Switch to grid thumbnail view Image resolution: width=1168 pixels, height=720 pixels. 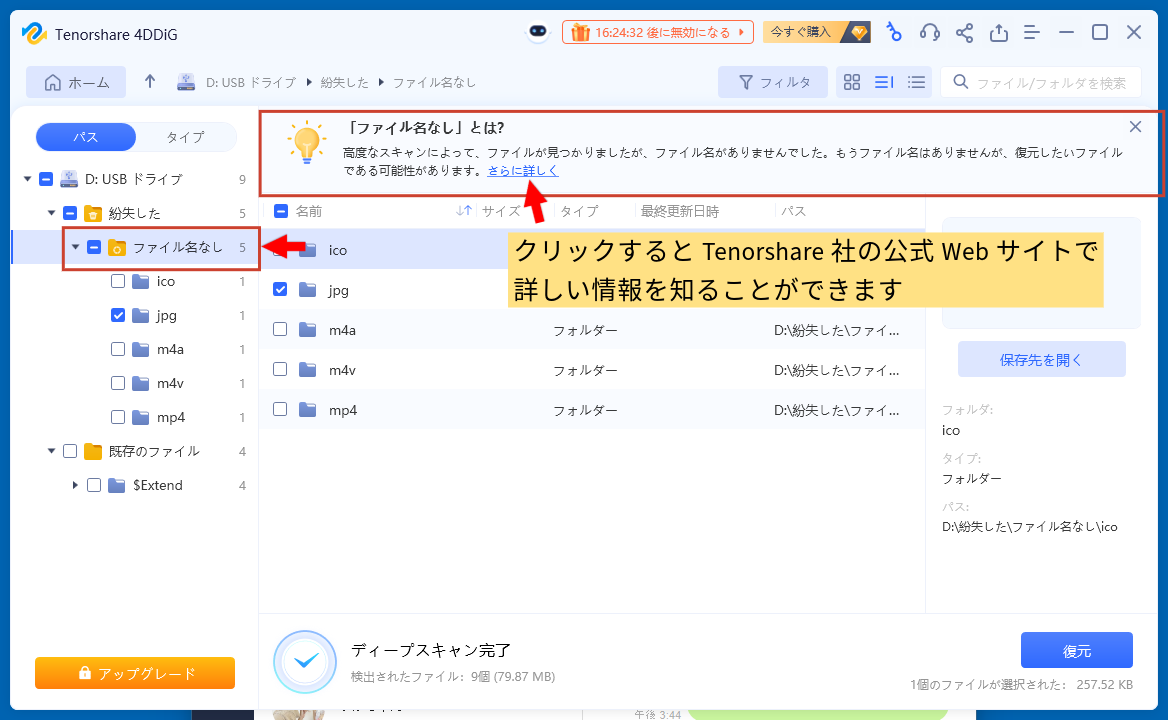pyautogui.click(x=851, y=82)
